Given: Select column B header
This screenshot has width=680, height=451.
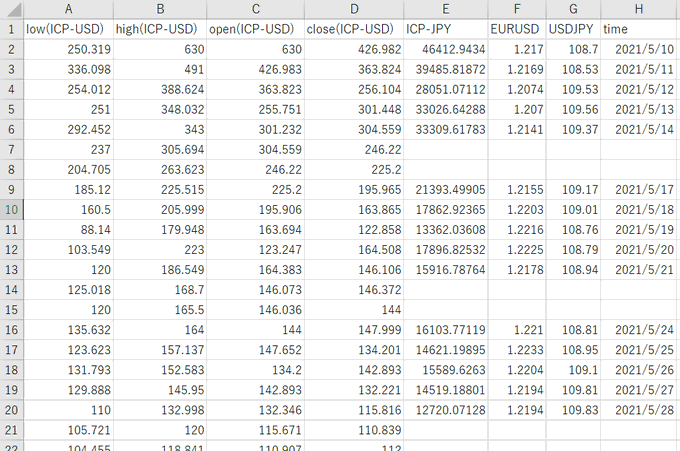Looking at the screenshot, I should 160,9.
